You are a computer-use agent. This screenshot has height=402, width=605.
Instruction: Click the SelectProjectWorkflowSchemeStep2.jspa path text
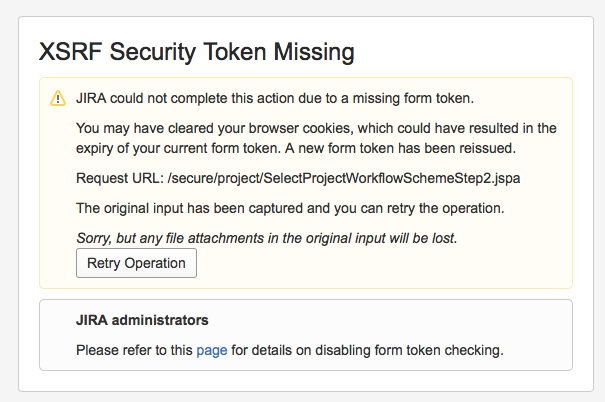tap(344, 179)
